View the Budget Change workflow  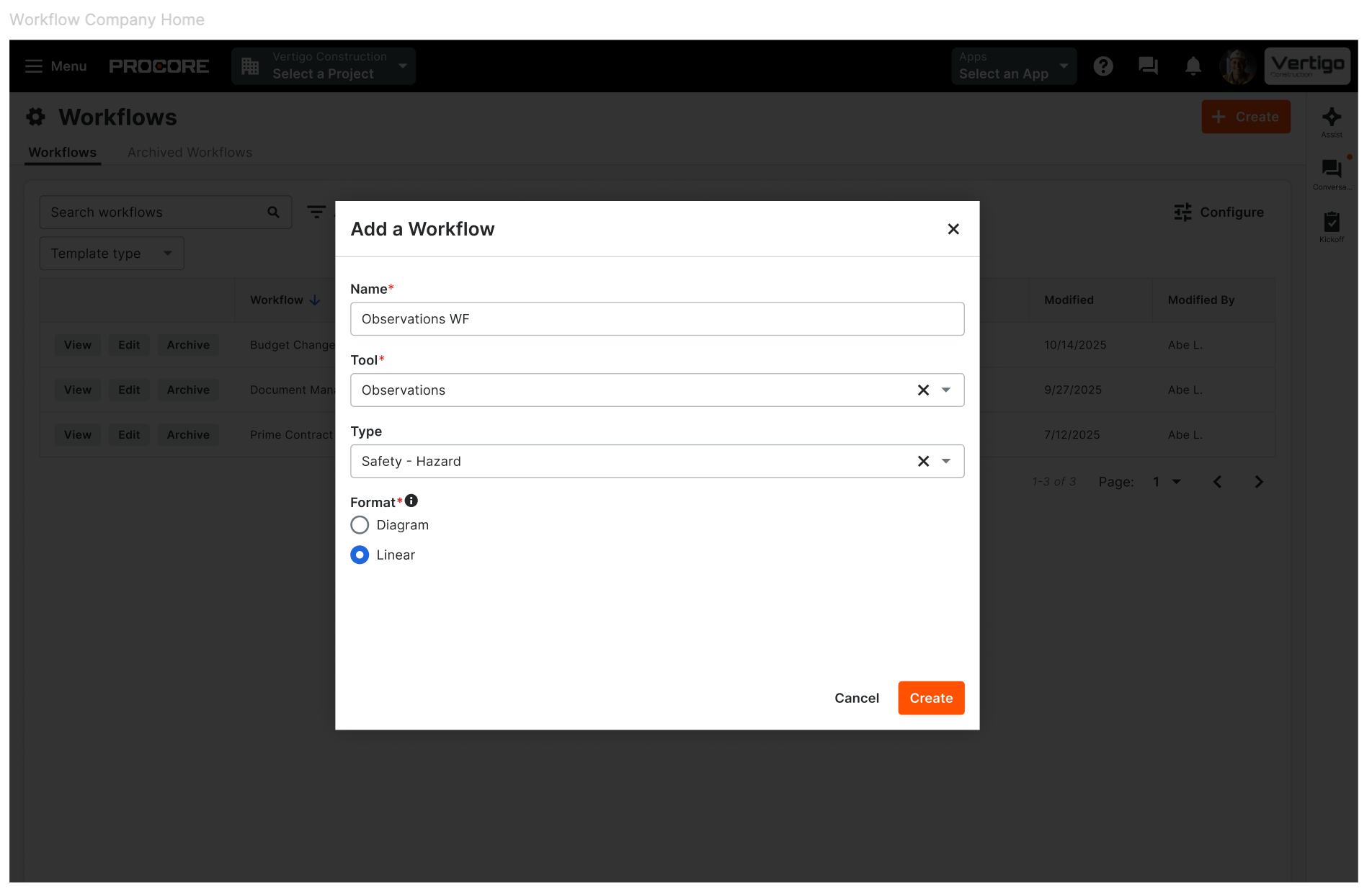78,345
